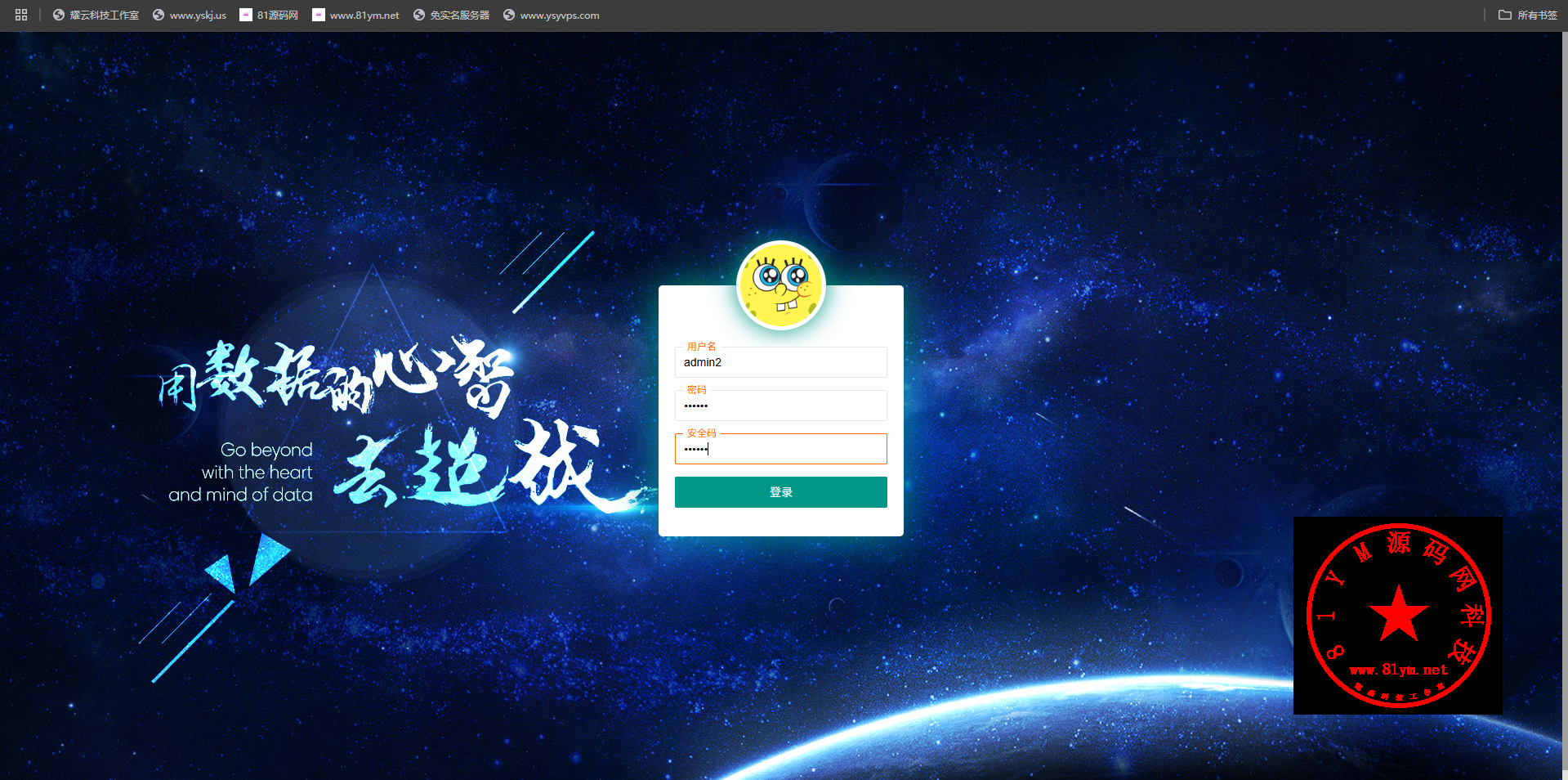
Task: Open the www.yskj.us bookmark
Action: (x=190, y=15)
